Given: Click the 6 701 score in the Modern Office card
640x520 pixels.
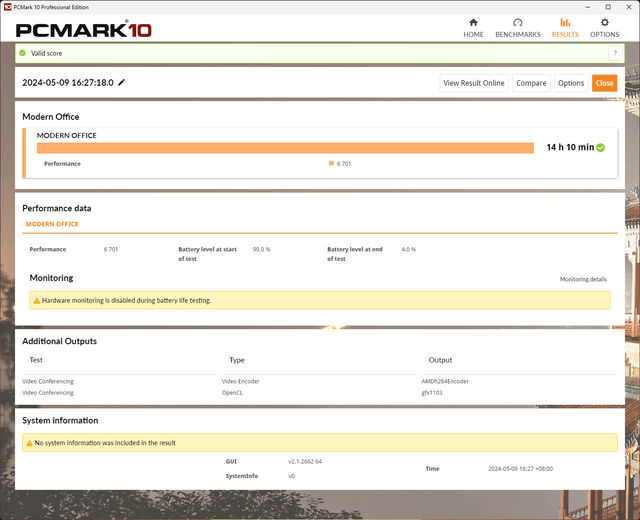Looking at the screenshot, I should pos(344,163).
